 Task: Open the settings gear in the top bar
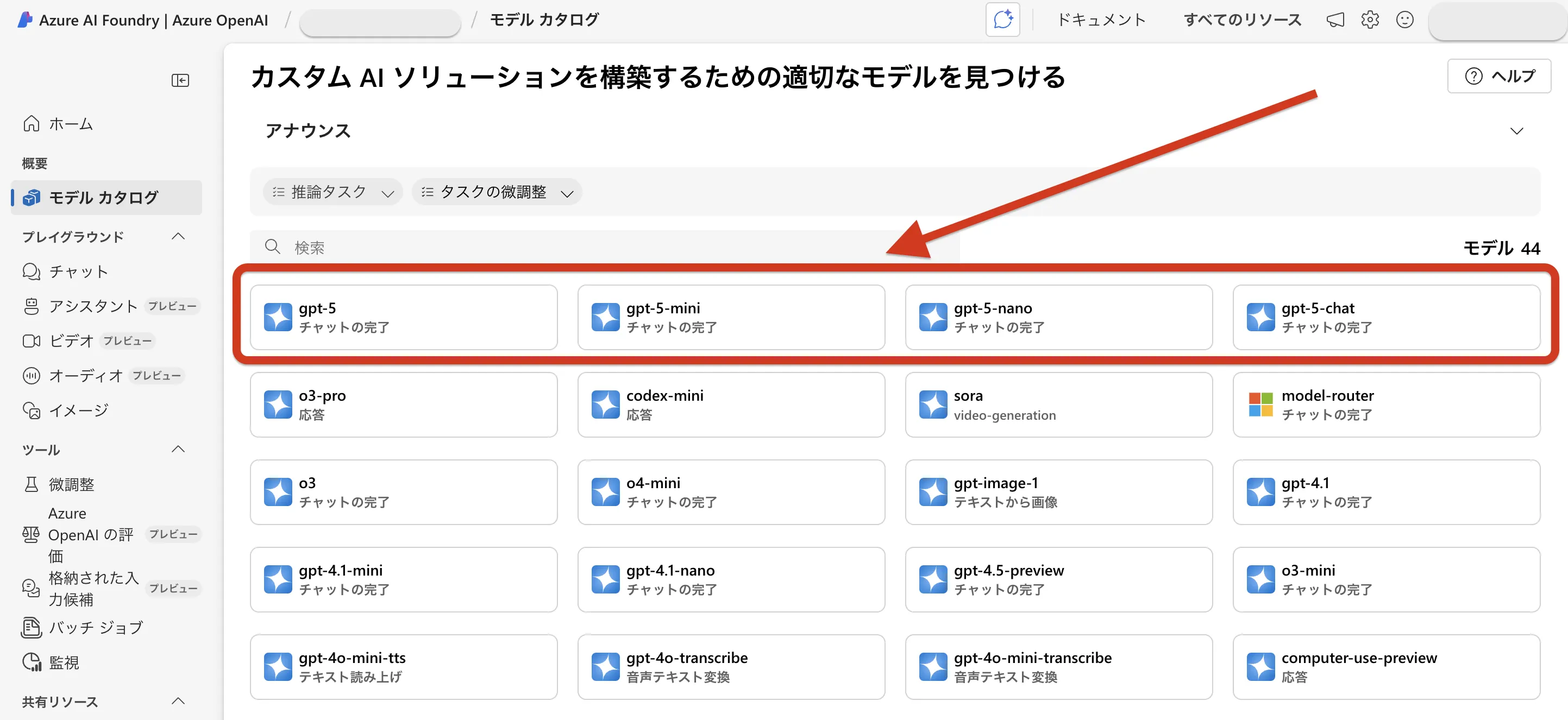(1370, 19)
